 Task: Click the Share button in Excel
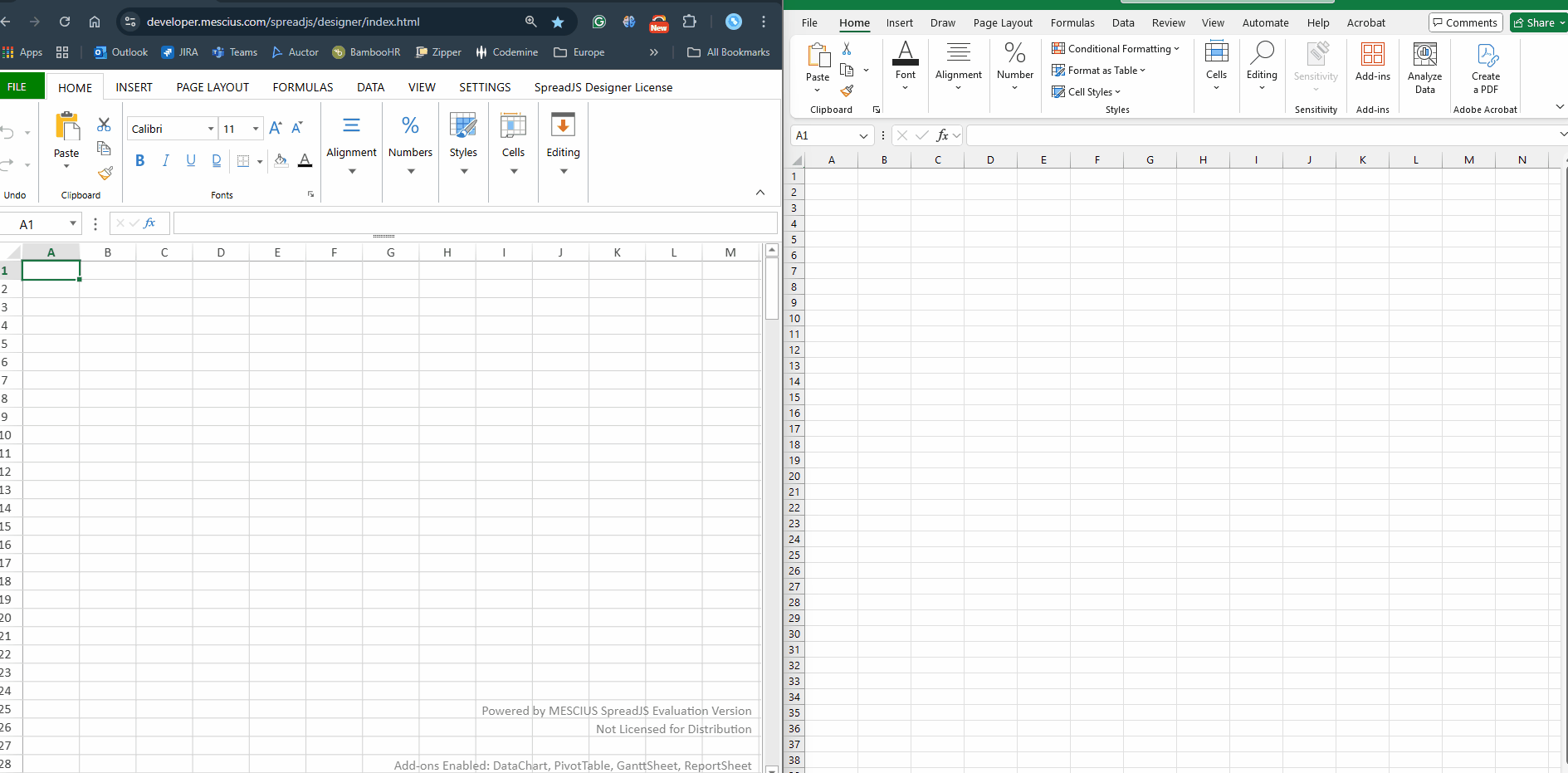(x=1538, y=22)
